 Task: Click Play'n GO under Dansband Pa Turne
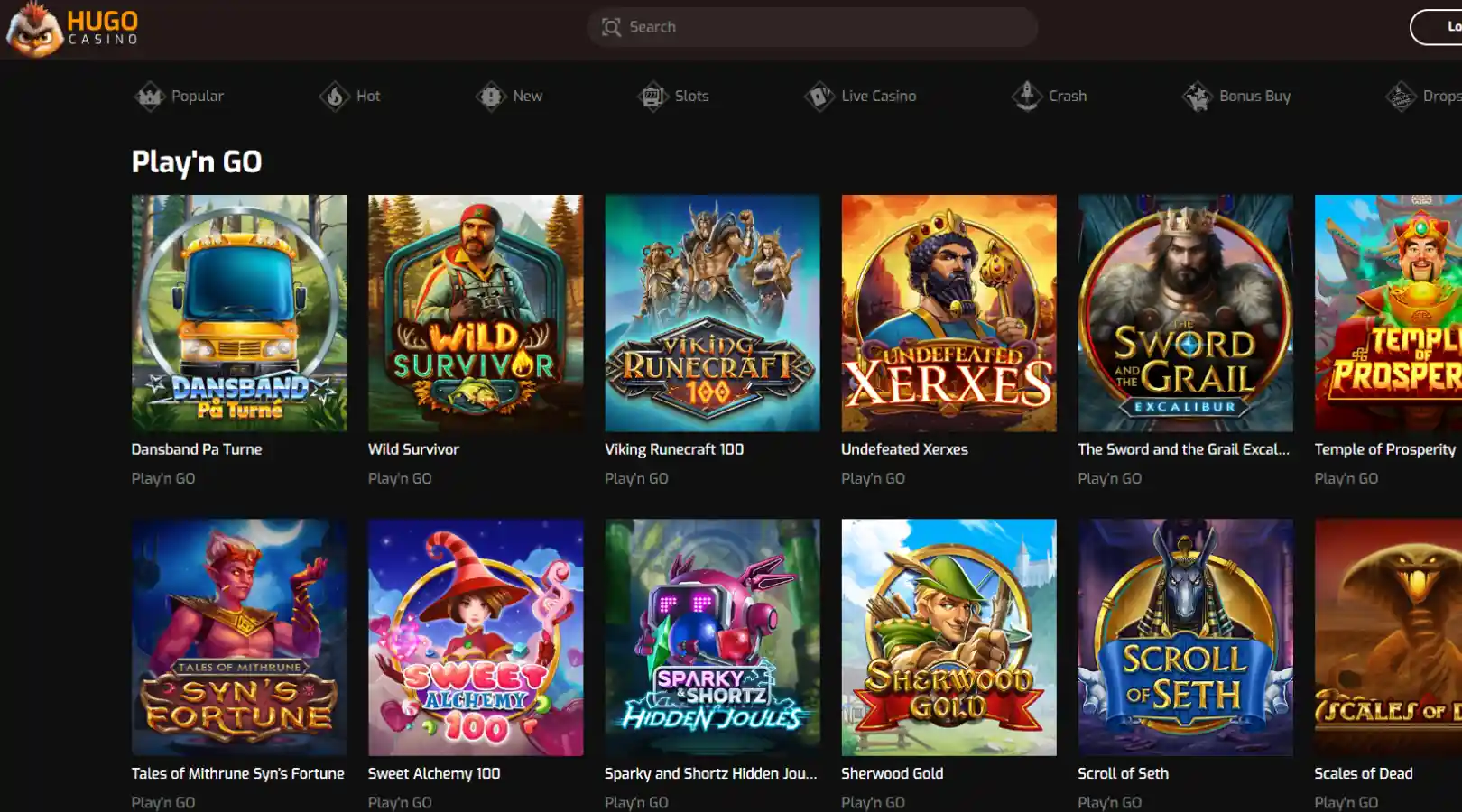pyautogui.click(x=163, y=478)
